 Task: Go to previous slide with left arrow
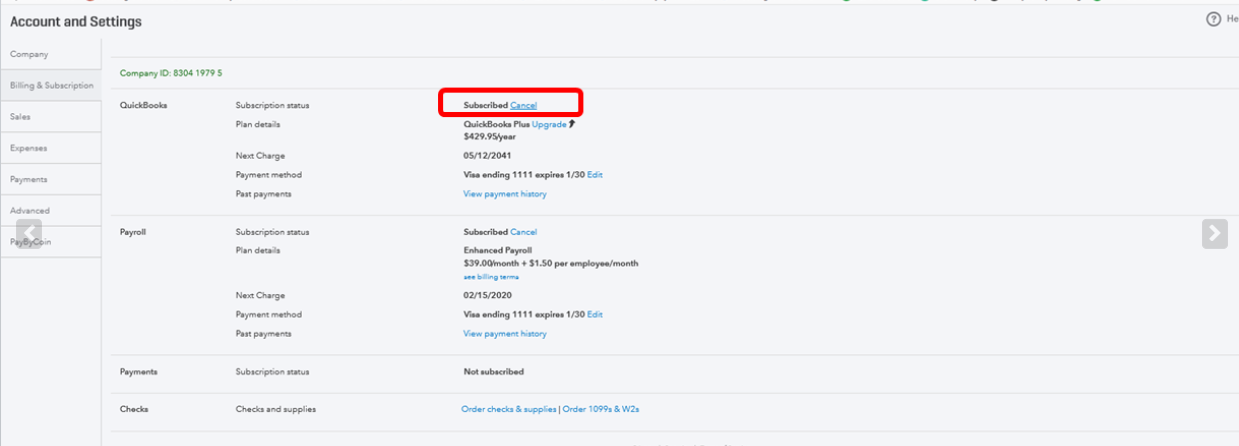pos(29,234)
